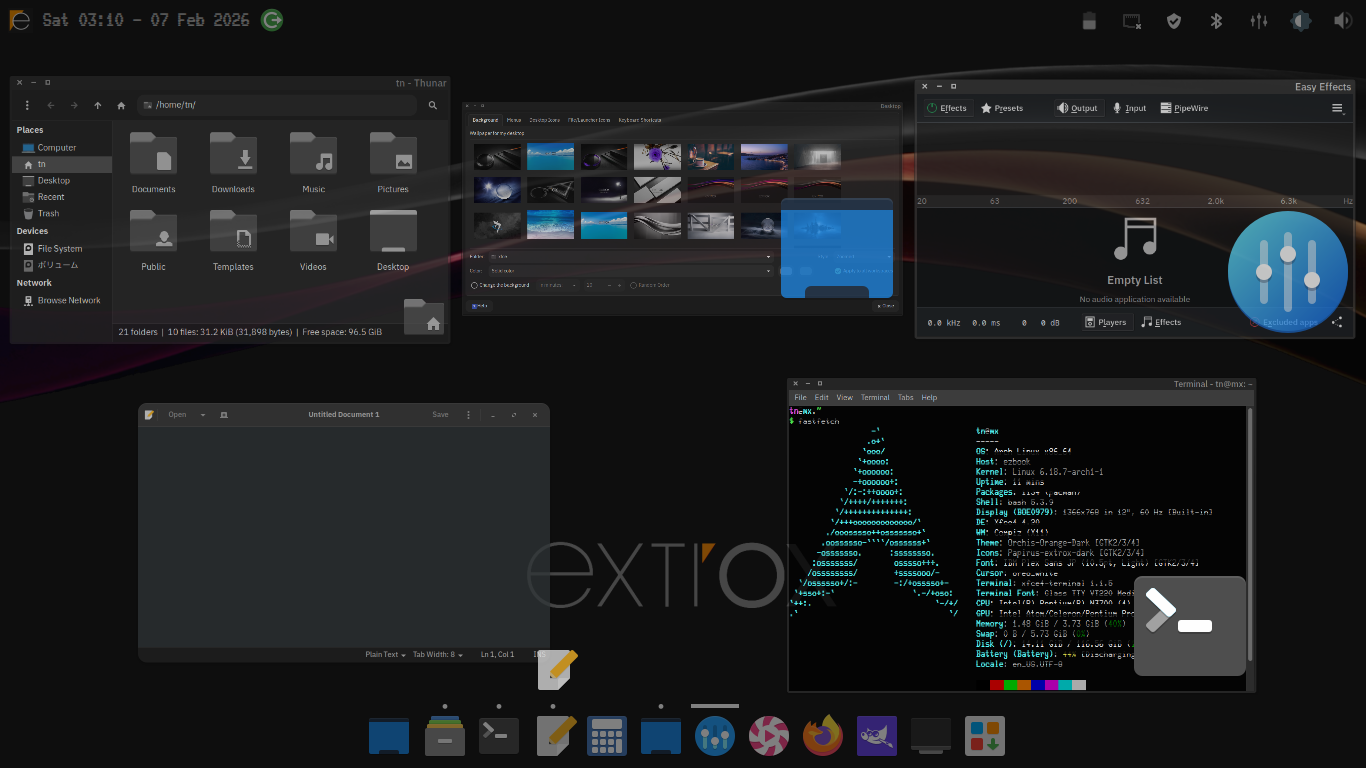Screen dimensions: 1366x768
Task: Click the new tab icon in text editor
Action: [x=224, y=414]
